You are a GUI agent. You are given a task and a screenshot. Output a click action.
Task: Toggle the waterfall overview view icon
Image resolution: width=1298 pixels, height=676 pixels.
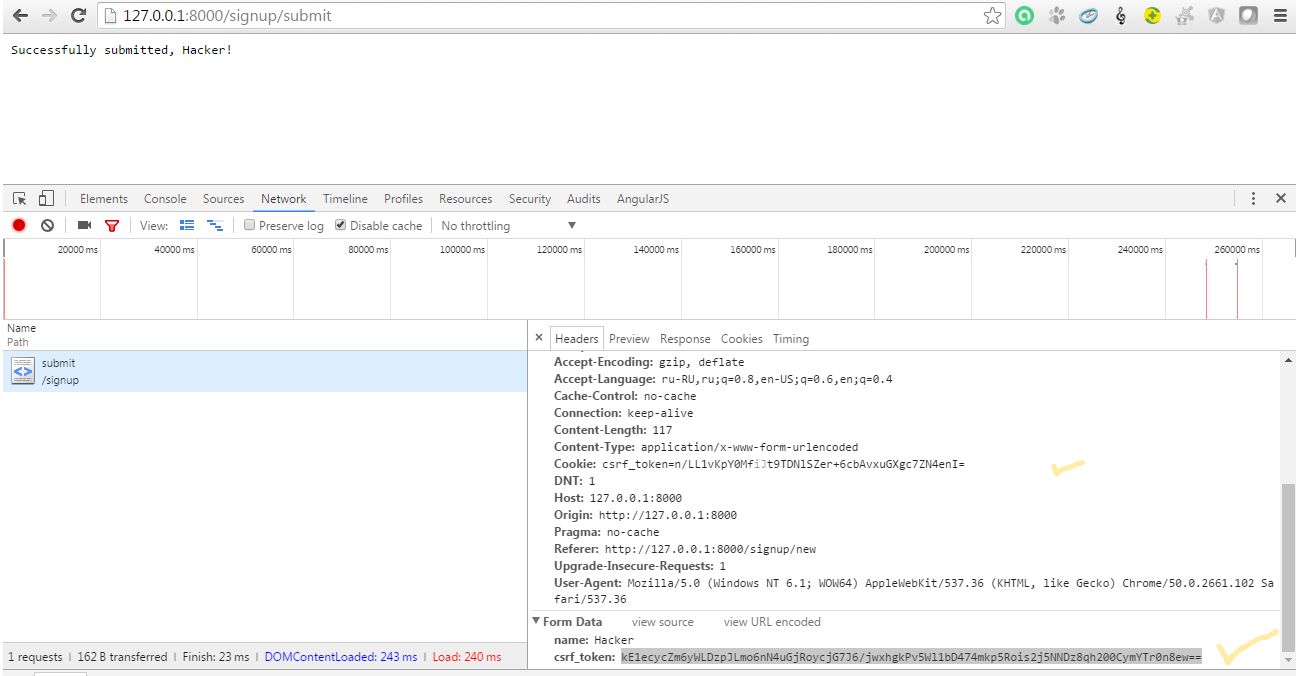click(x=214, y=225)
